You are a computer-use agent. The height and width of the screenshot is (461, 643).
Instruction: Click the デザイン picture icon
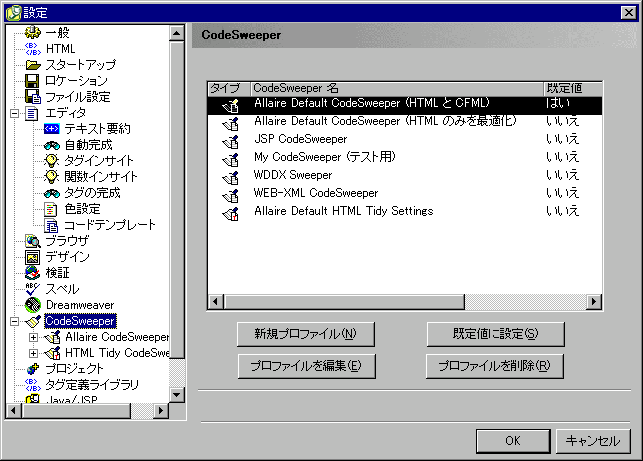[32, 257]
